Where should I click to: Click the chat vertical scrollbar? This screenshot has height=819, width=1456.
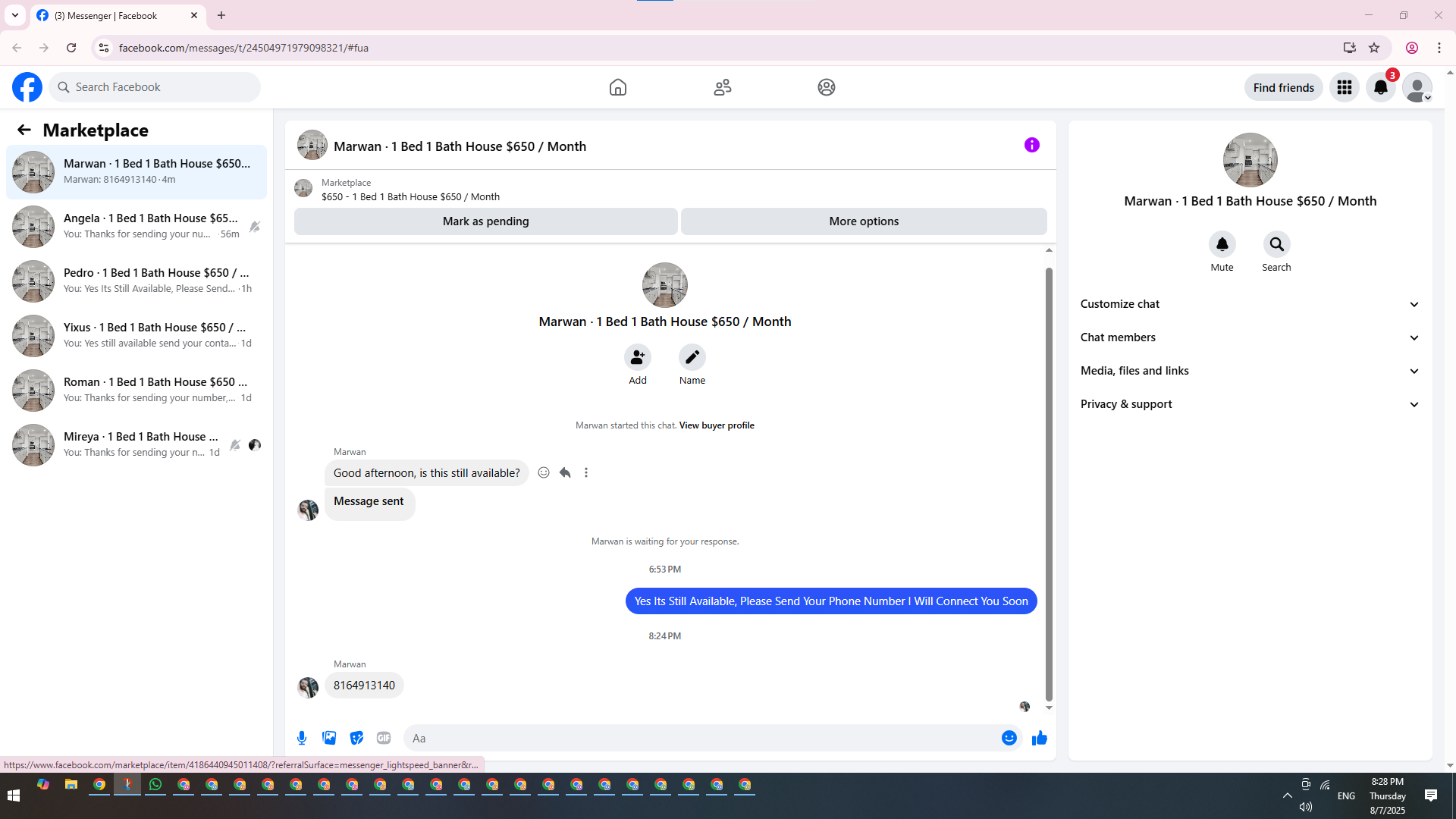coord(1049,485)
